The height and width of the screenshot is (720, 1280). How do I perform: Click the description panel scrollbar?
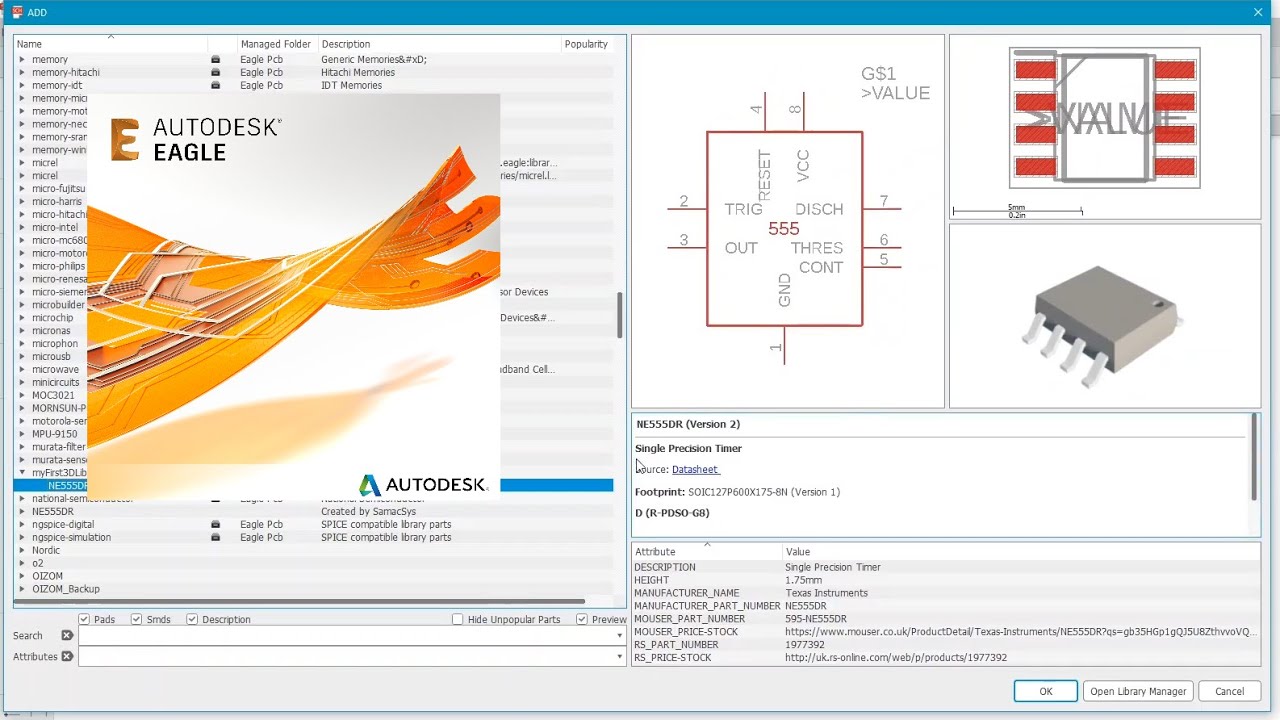coord(1255,457)
